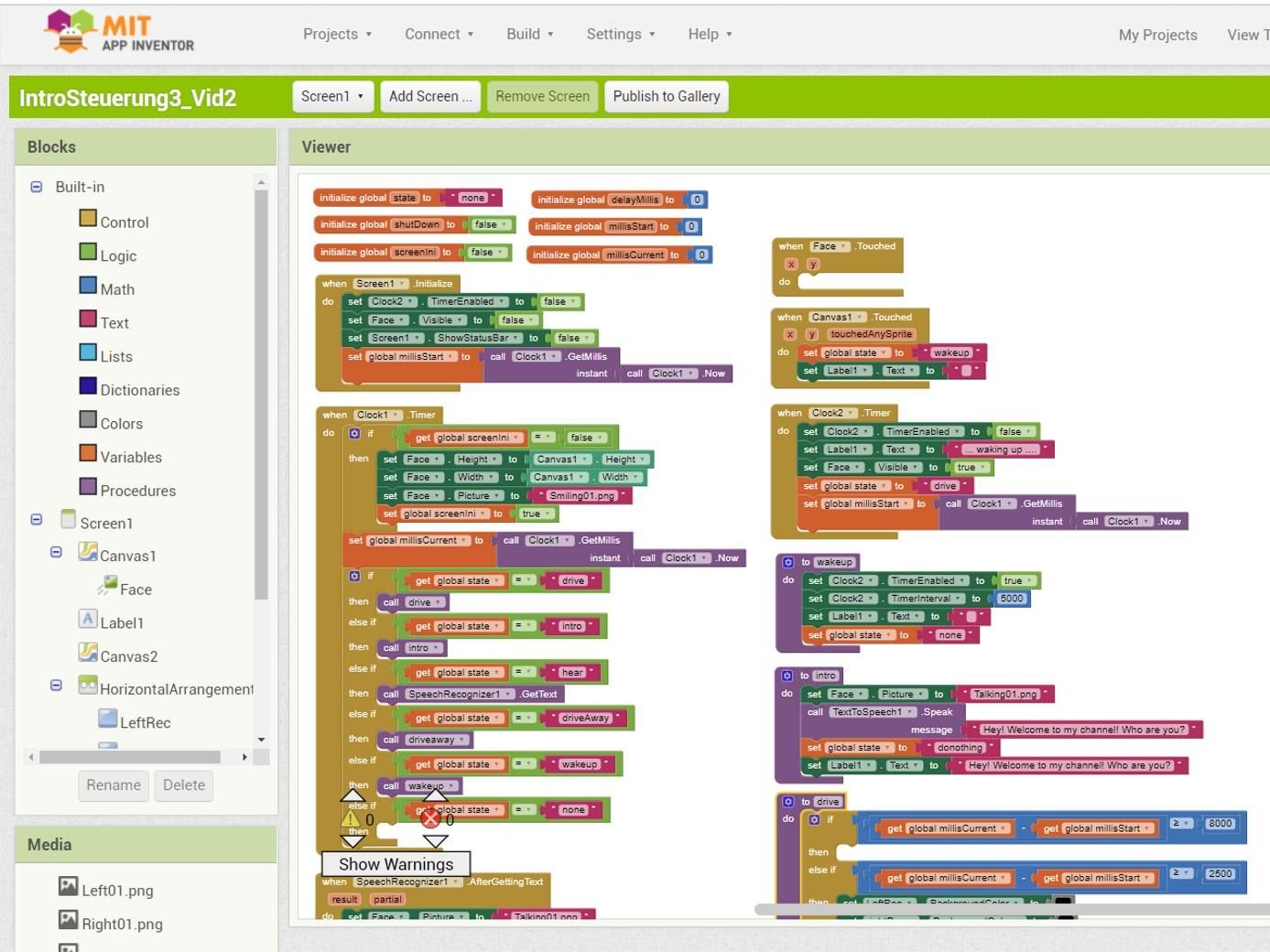Click the Label1 component icon
Viewport: 1270px width, 952px height.
[x=88, y=620]
